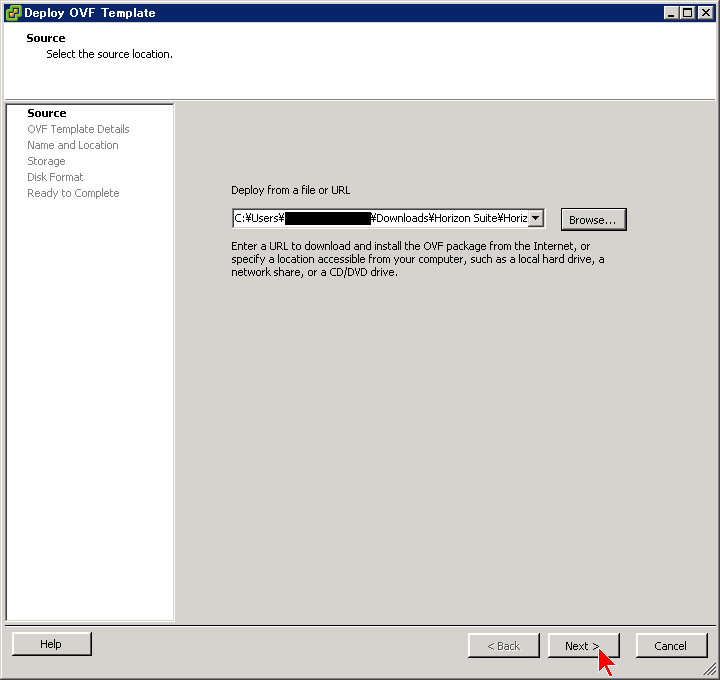Select Name and Location step
This screenshot has width=720, height=680.
point(73,145)
